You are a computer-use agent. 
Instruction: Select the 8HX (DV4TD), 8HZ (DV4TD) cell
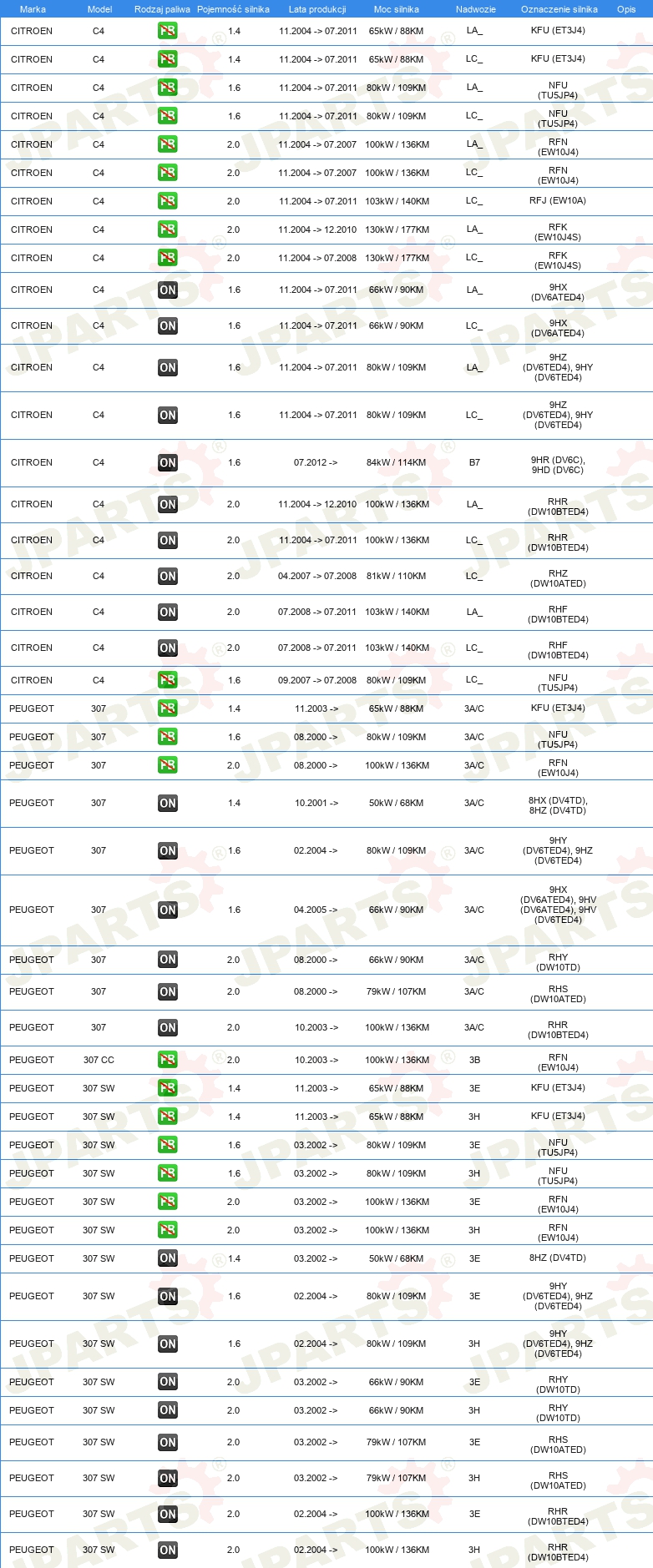[558, 806]
